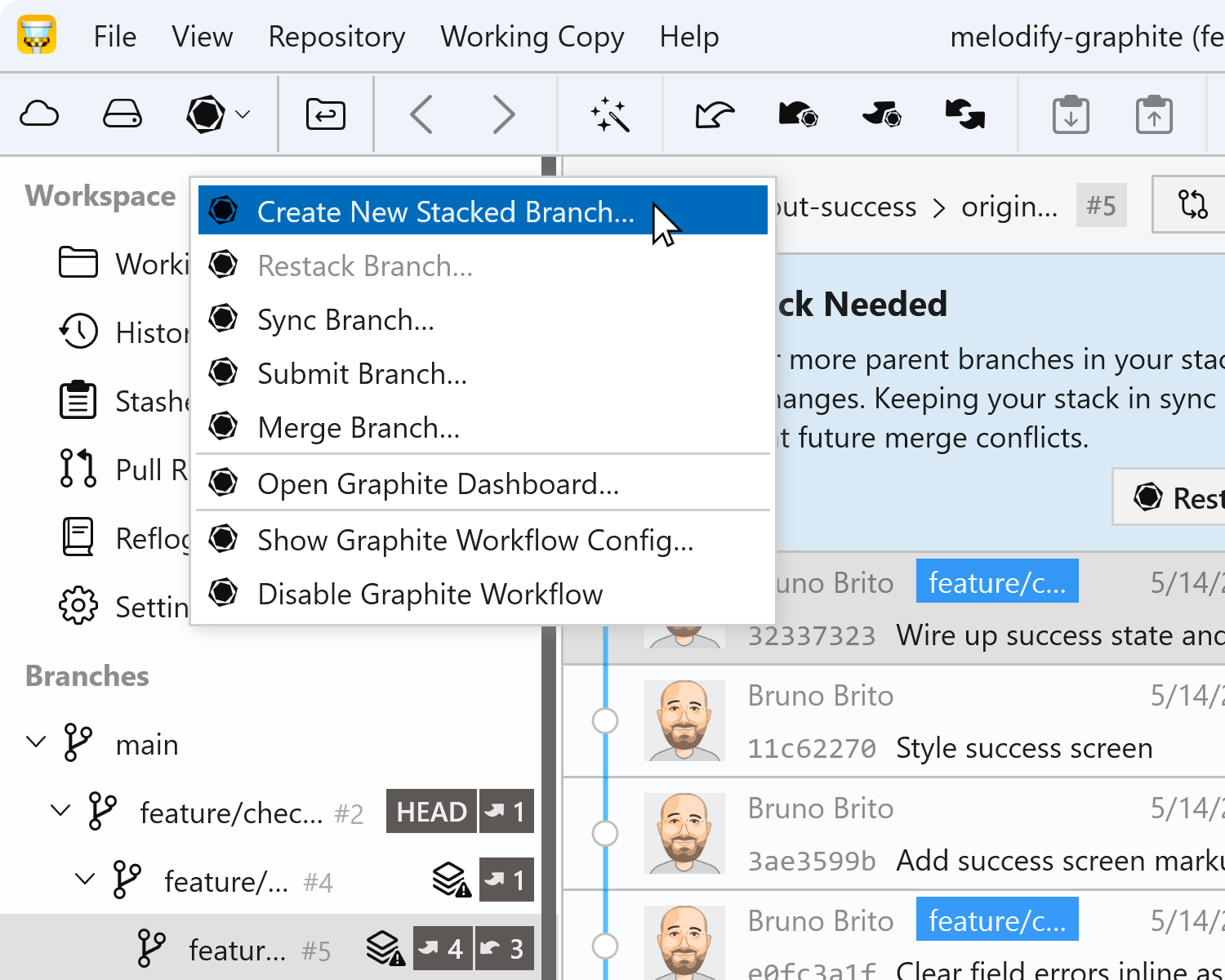Viewport: 1225px width, 980px height.
Task: Click the History clock icon in the sidebar
Action: coord(78,332)
